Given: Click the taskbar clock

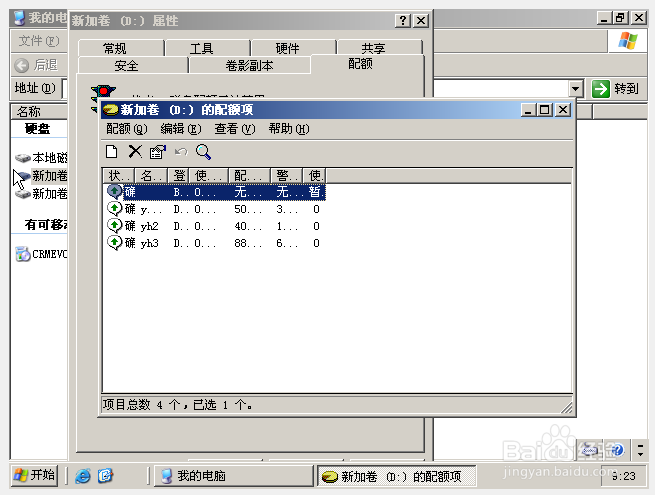Looking at the screenshot, I should pyautogui.click(x=623, y=476).
